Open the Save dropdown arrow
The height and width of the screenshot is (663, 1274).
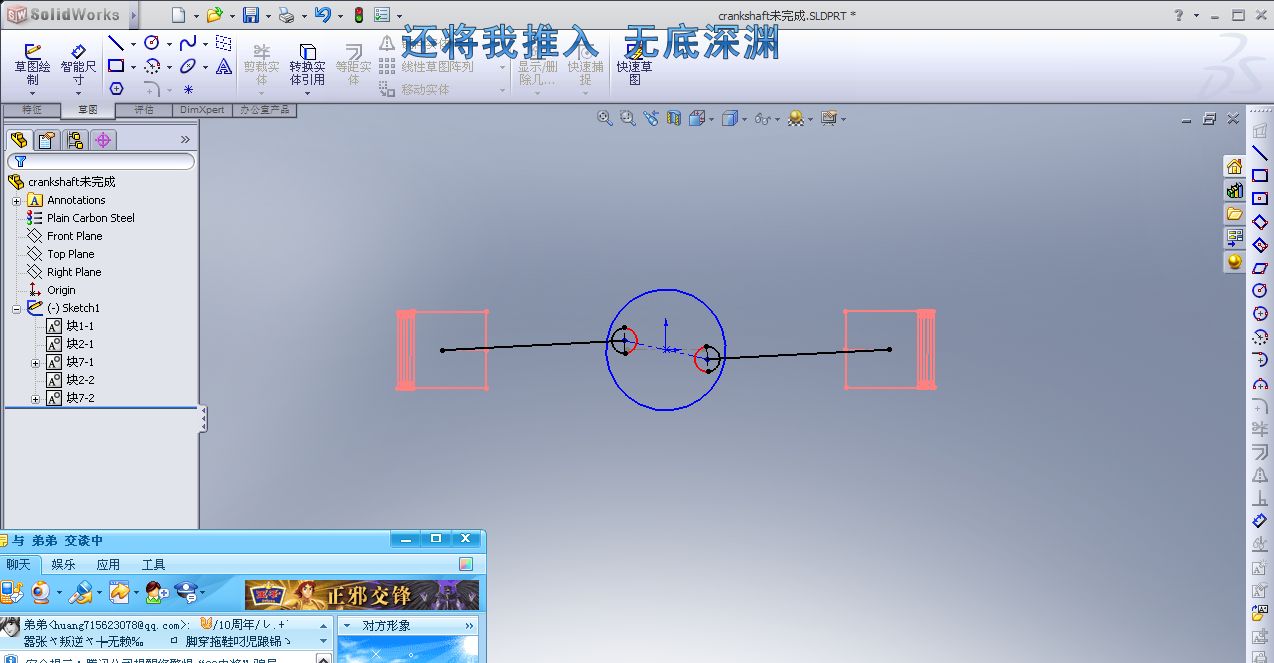pos(268,16)
